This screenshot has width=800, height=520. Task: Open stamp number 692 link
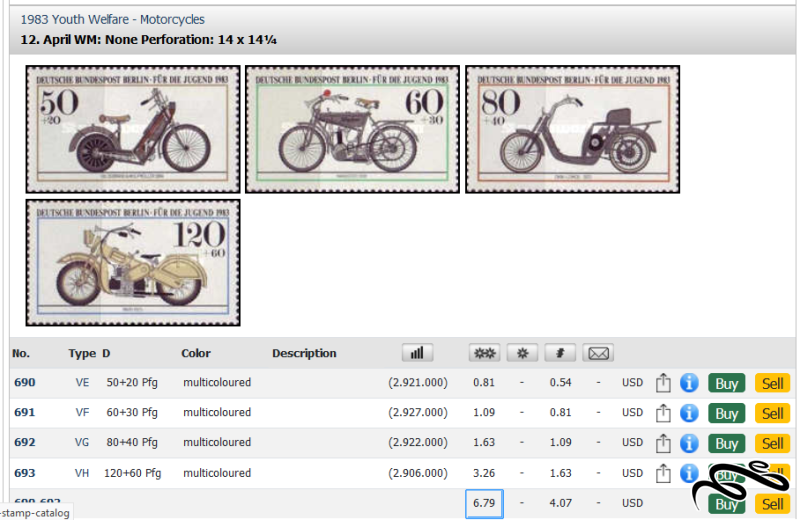pos(24,442)
